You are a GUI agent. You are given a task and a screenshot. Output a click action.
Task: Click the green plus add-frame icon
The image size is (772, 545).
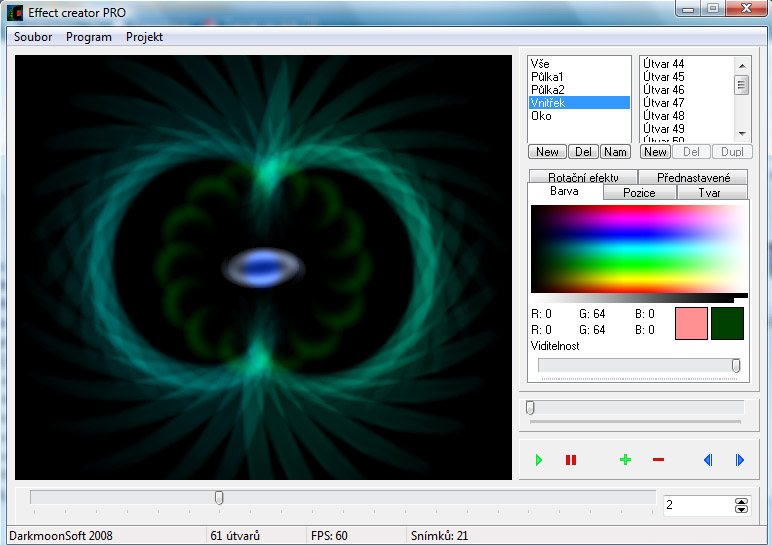(x=626, y=460)
